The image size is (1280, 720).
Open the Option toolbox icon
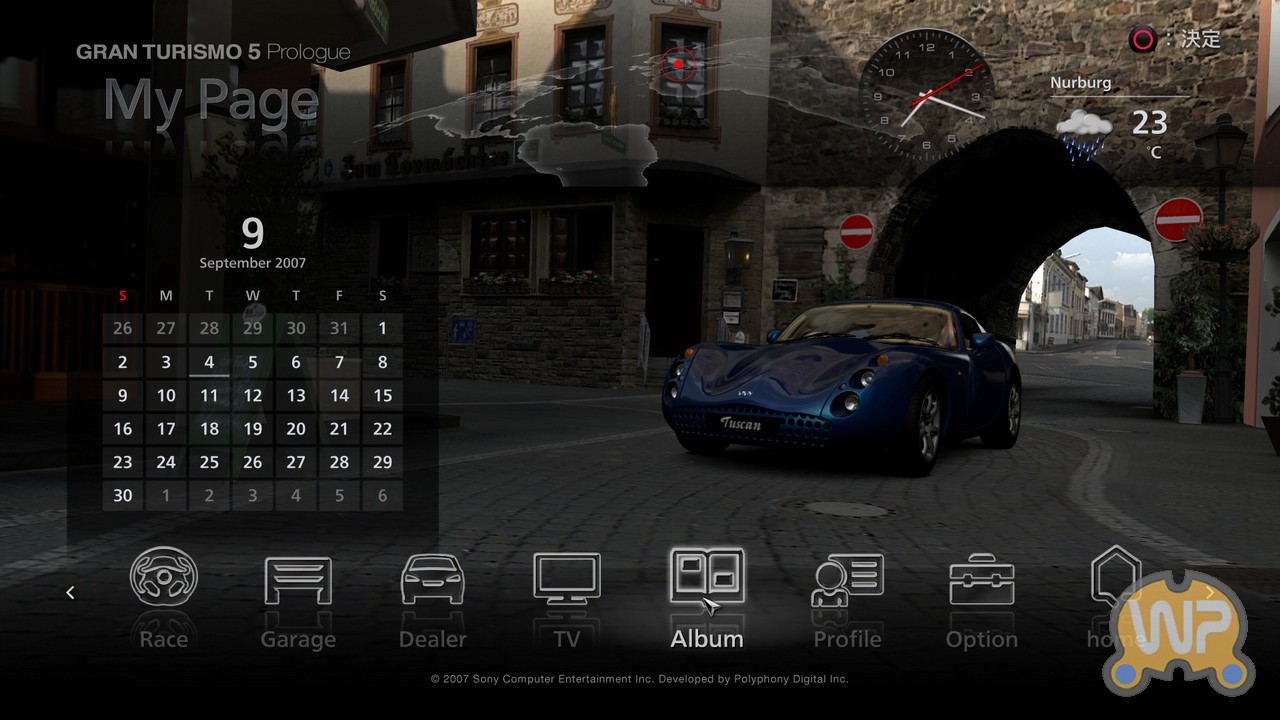pyautogui.click(x=981, y=580)
